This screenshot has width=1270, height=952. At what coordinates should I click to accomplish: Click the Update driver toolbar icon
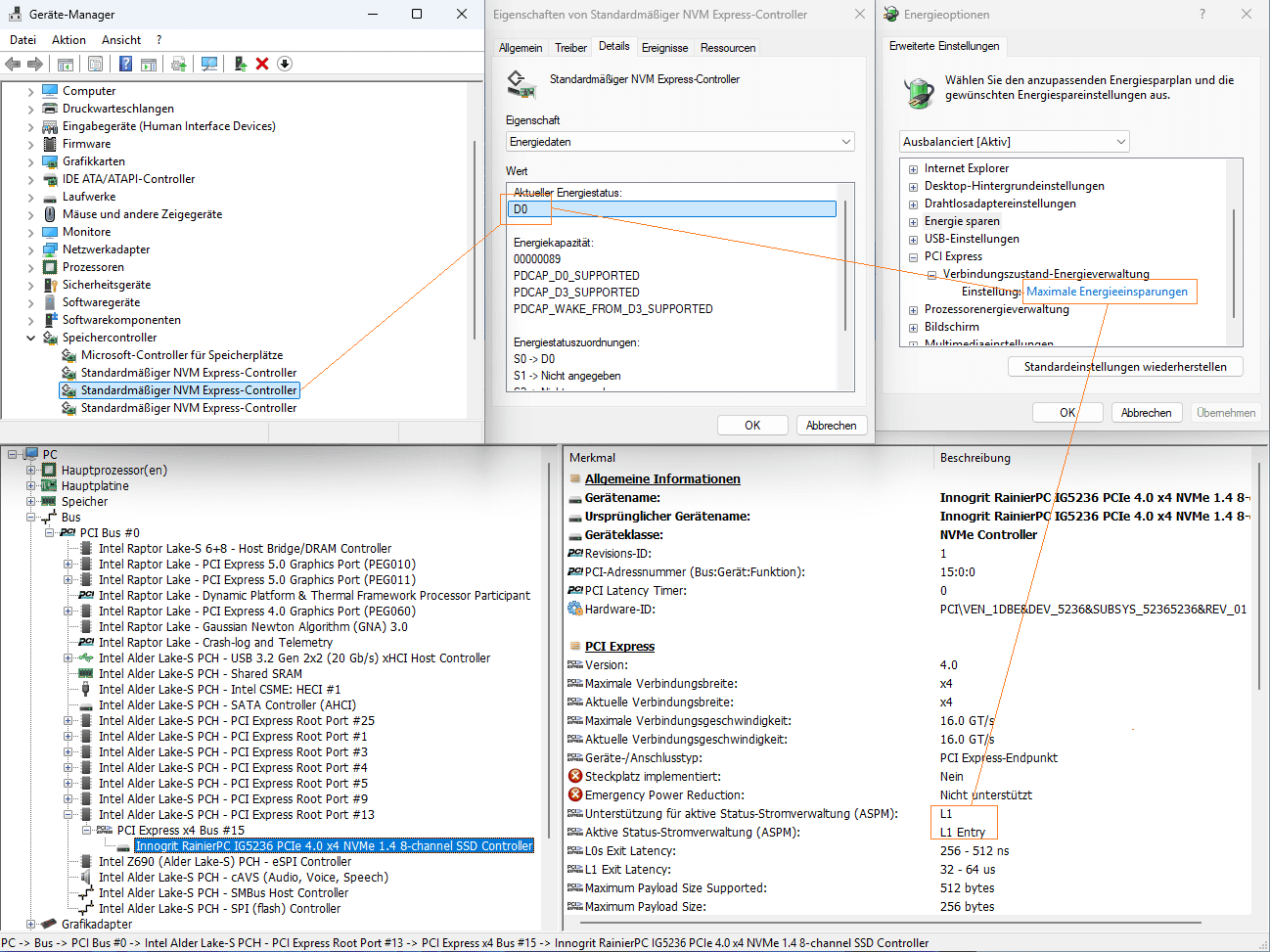[178, 64]
